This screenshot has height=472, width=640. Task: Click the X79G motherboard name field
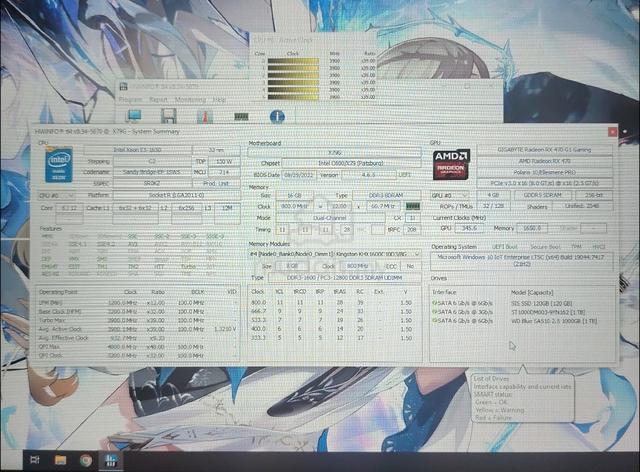point(335,152)
